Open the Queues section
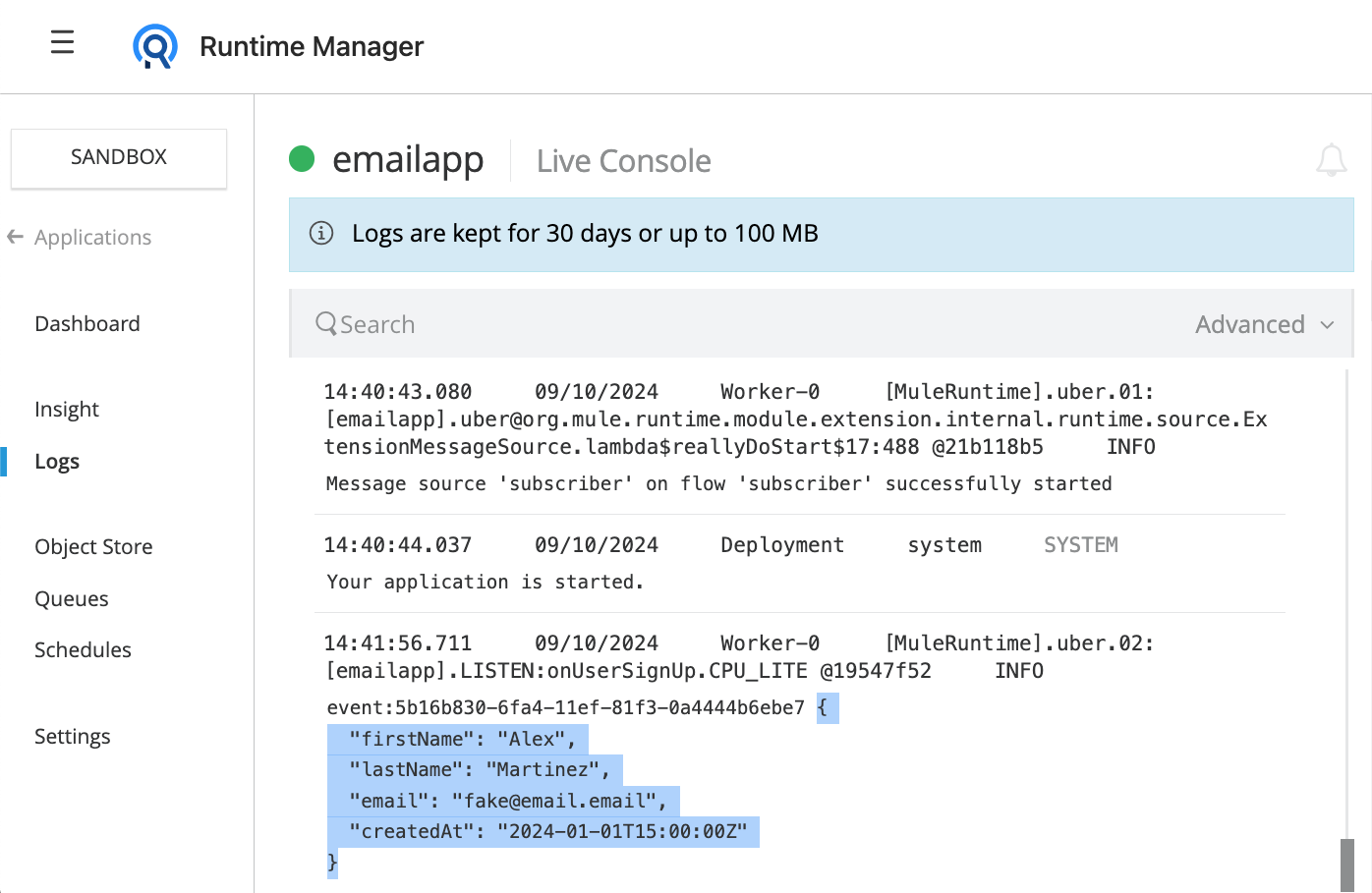The width and height of the screenshot is (1372, 893). click(x=72, y=598)
